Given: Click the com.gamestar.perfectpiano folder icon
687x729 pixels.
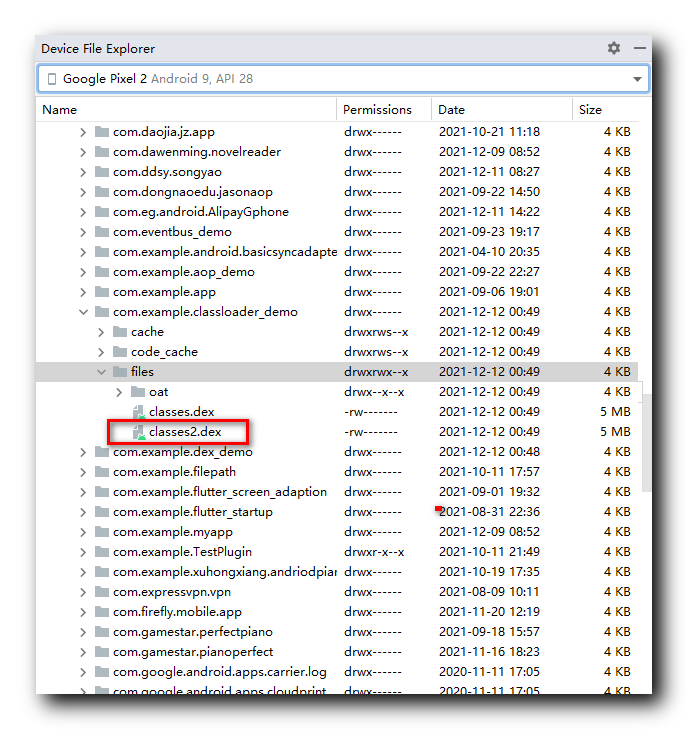Looking at the screenshot, I should (x=102, y=631).
